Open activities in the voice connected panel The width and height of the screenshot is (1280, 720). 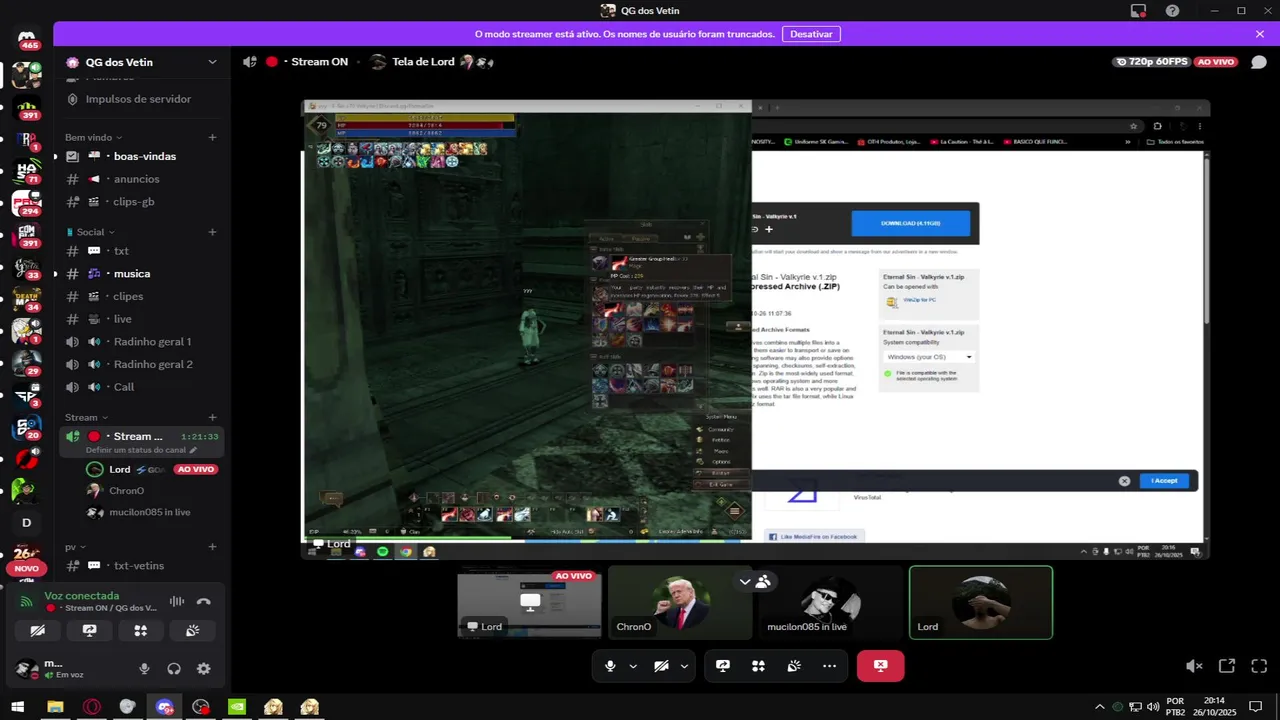coord(140,631)
